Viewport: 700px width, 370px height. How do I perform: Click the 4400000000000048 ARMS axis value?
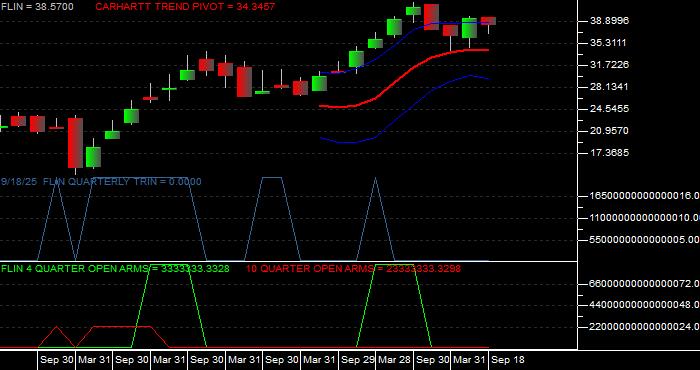tap(645, 305)
